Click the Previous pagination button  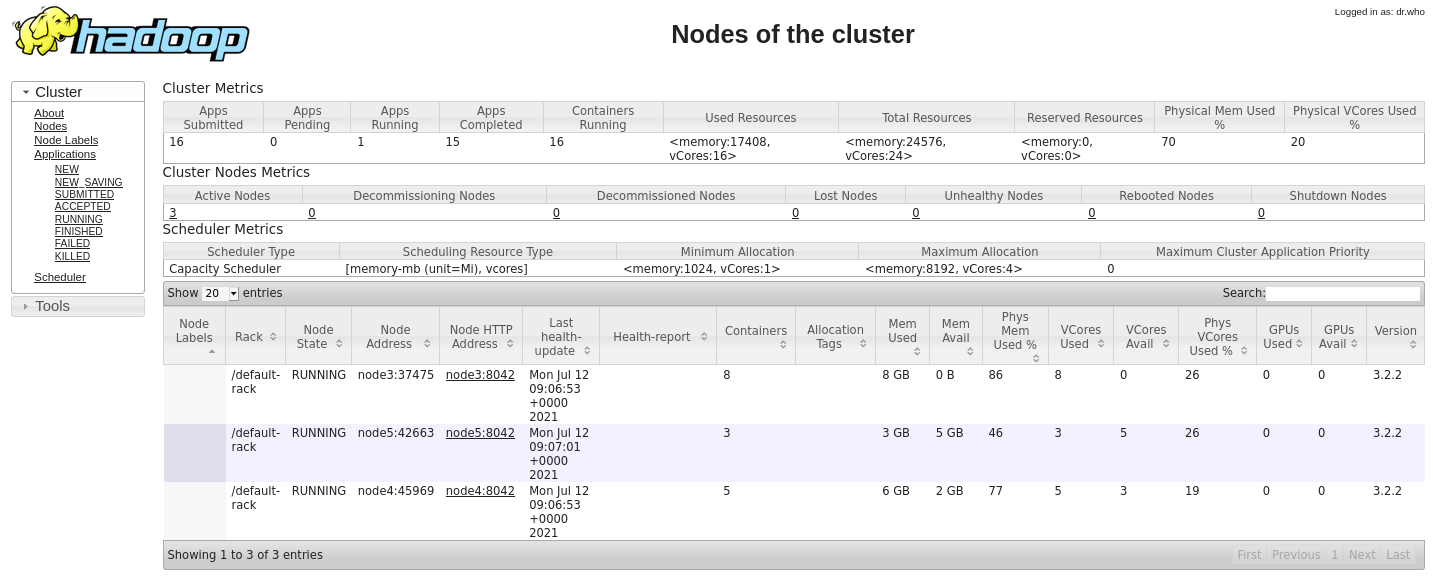(1296, 555)
